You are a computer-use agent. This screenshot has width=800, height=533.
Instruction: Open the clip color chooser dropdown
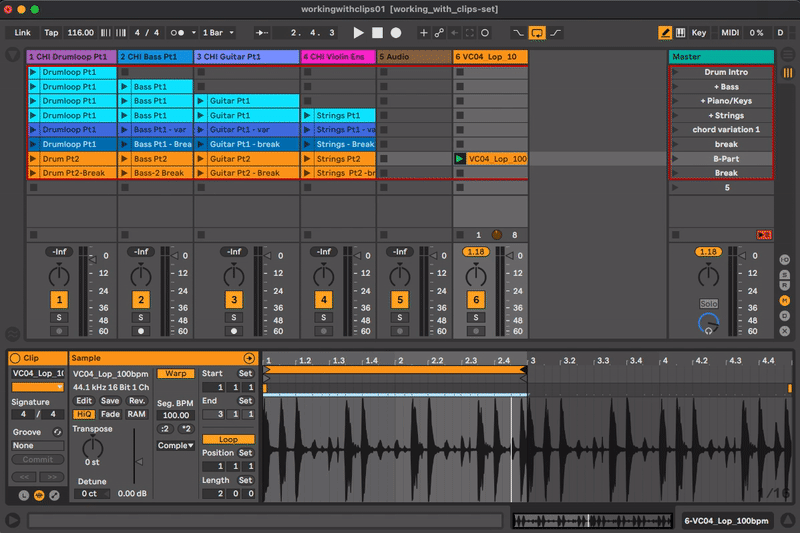[x=38, y=387]
